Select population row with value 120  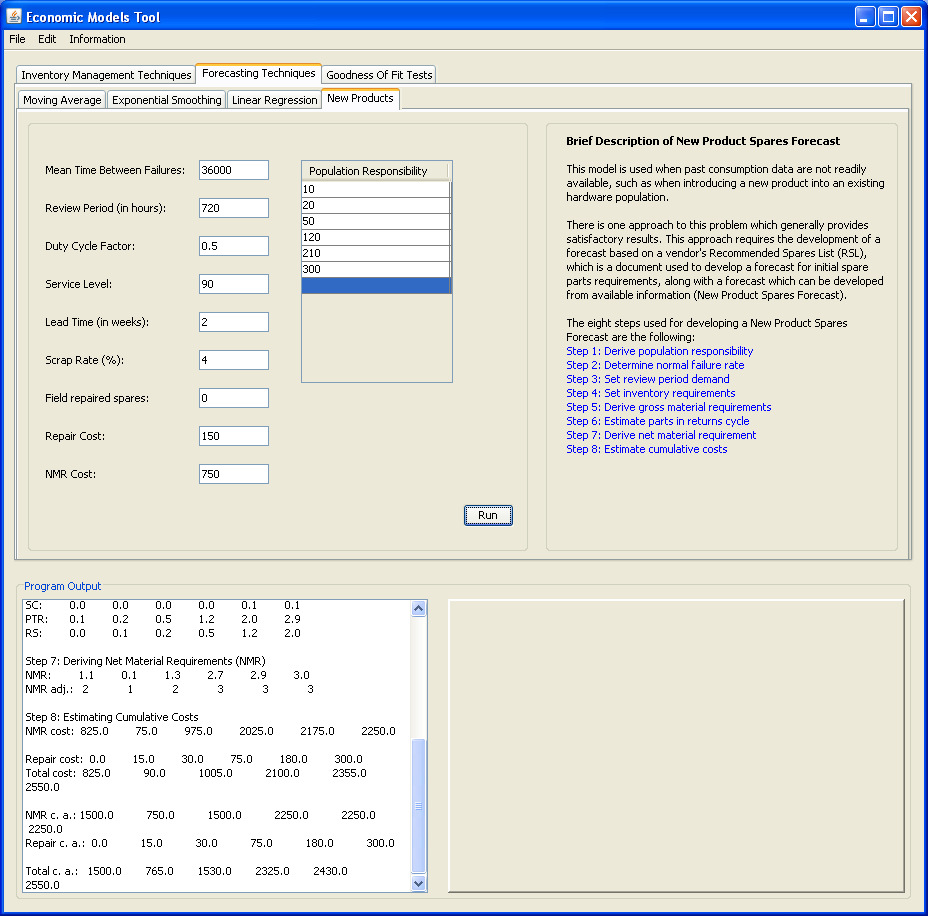[376, 237]
